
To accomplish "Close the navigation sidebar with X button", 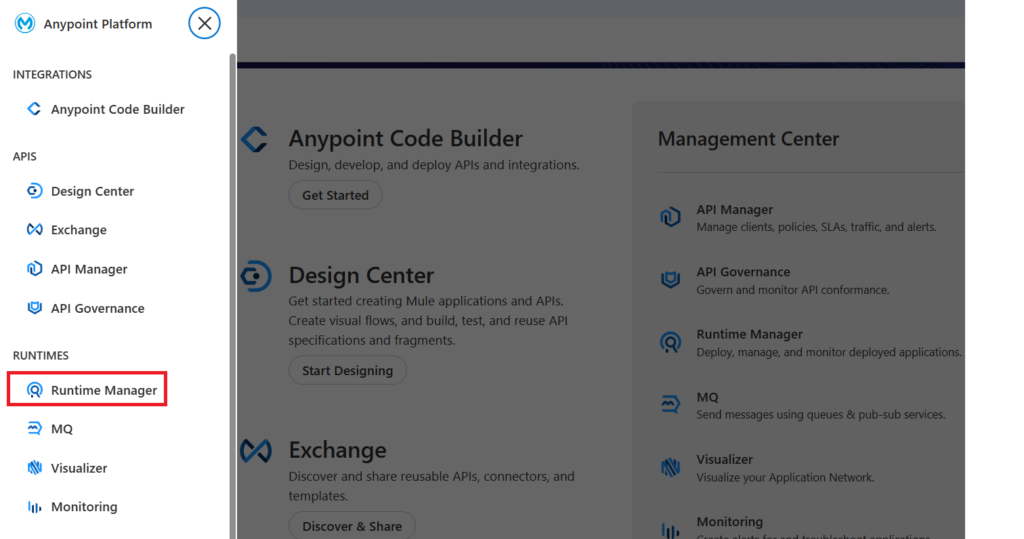I will click(204, 24).
